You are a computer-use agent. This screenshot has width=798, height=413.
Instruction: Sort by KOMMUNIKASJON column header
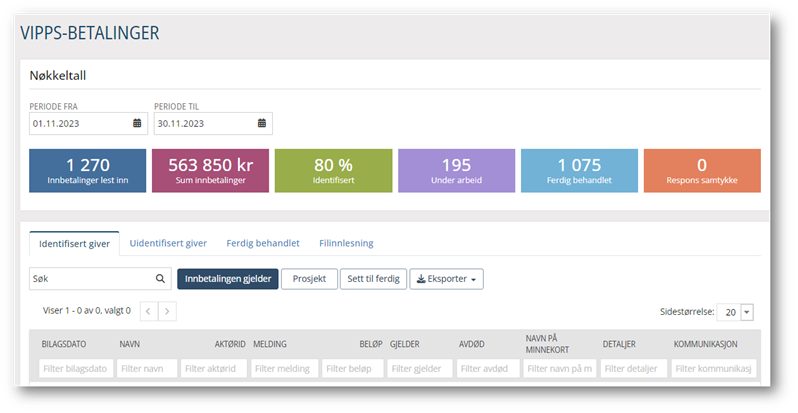(x=705, y=344)
